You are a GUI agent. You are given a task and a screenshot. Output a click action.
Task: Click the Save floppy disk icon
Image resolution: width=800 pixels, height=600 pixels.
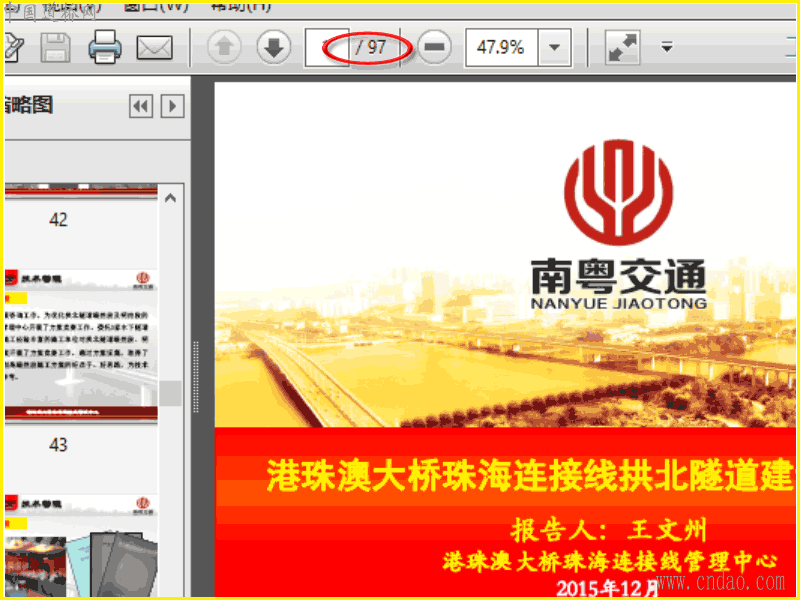coord(55,47)
